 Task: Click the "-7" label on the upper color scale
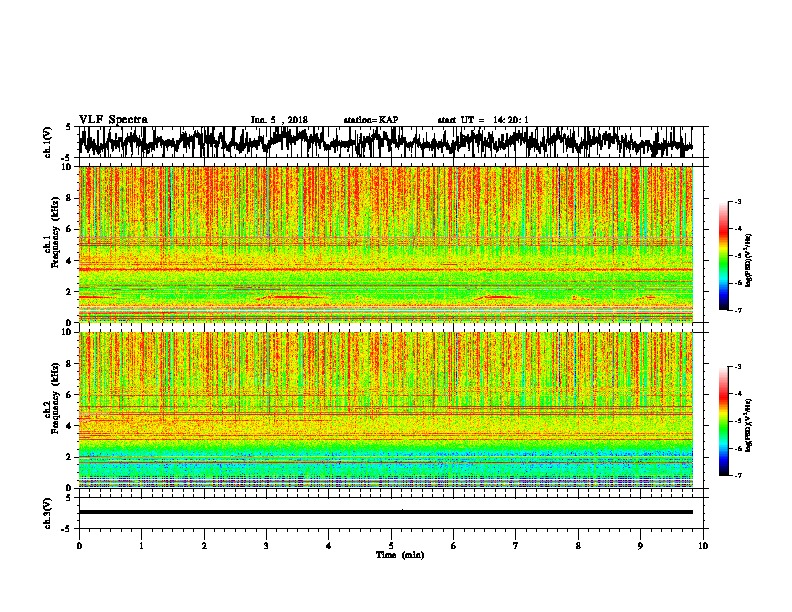coord(737,310)
